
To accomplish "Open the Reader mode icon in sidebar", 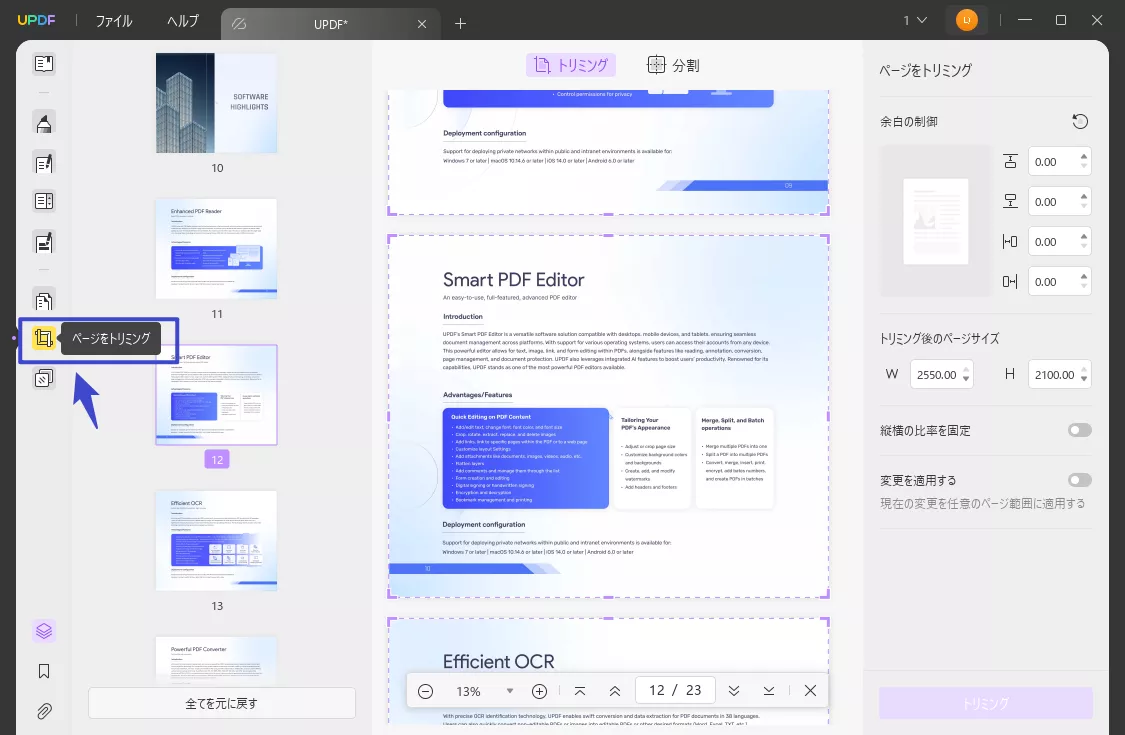I will click(44, 64).
